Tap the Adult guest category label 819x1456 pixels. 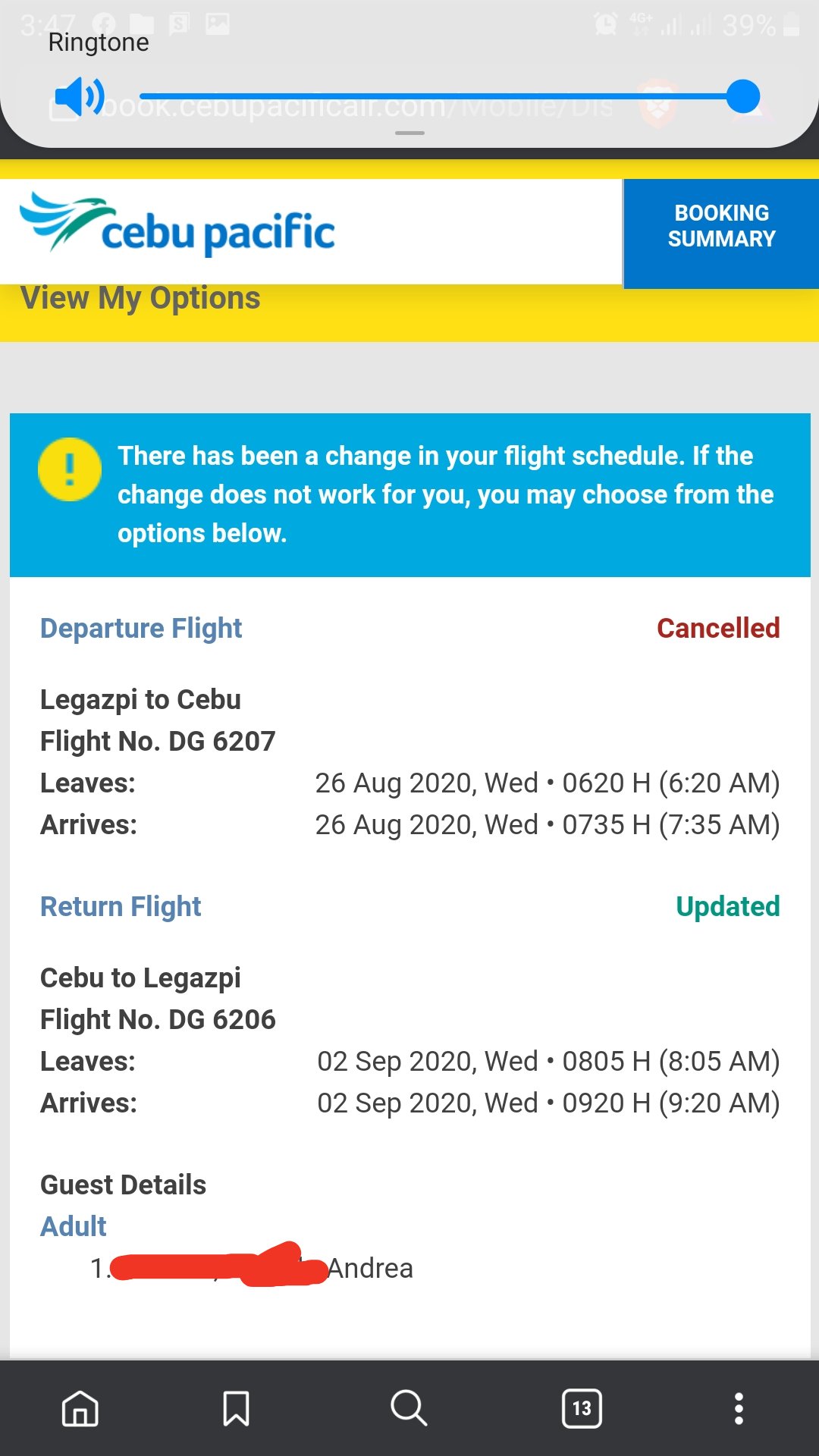(74, 1226)
